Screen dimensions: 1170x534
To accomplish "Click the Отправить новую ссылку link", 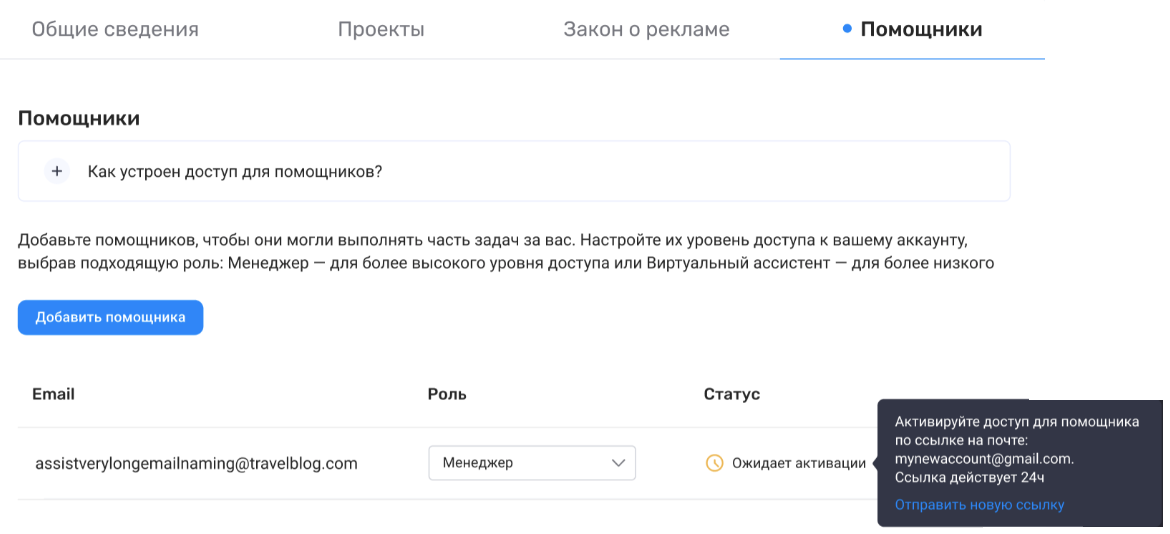I will tap(979, 505).
